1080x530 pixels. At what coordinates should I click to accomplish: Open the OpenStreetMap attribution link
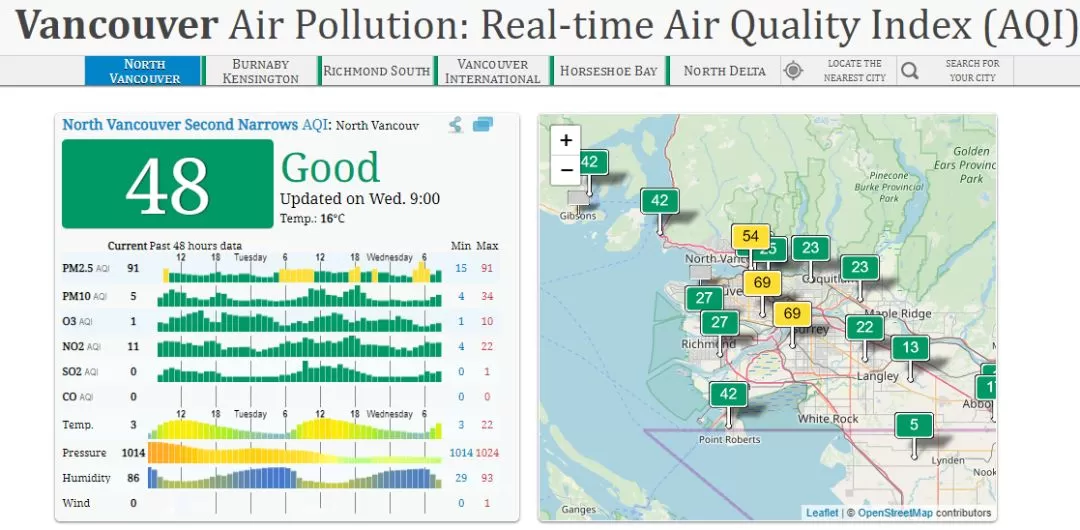point(895,513)
